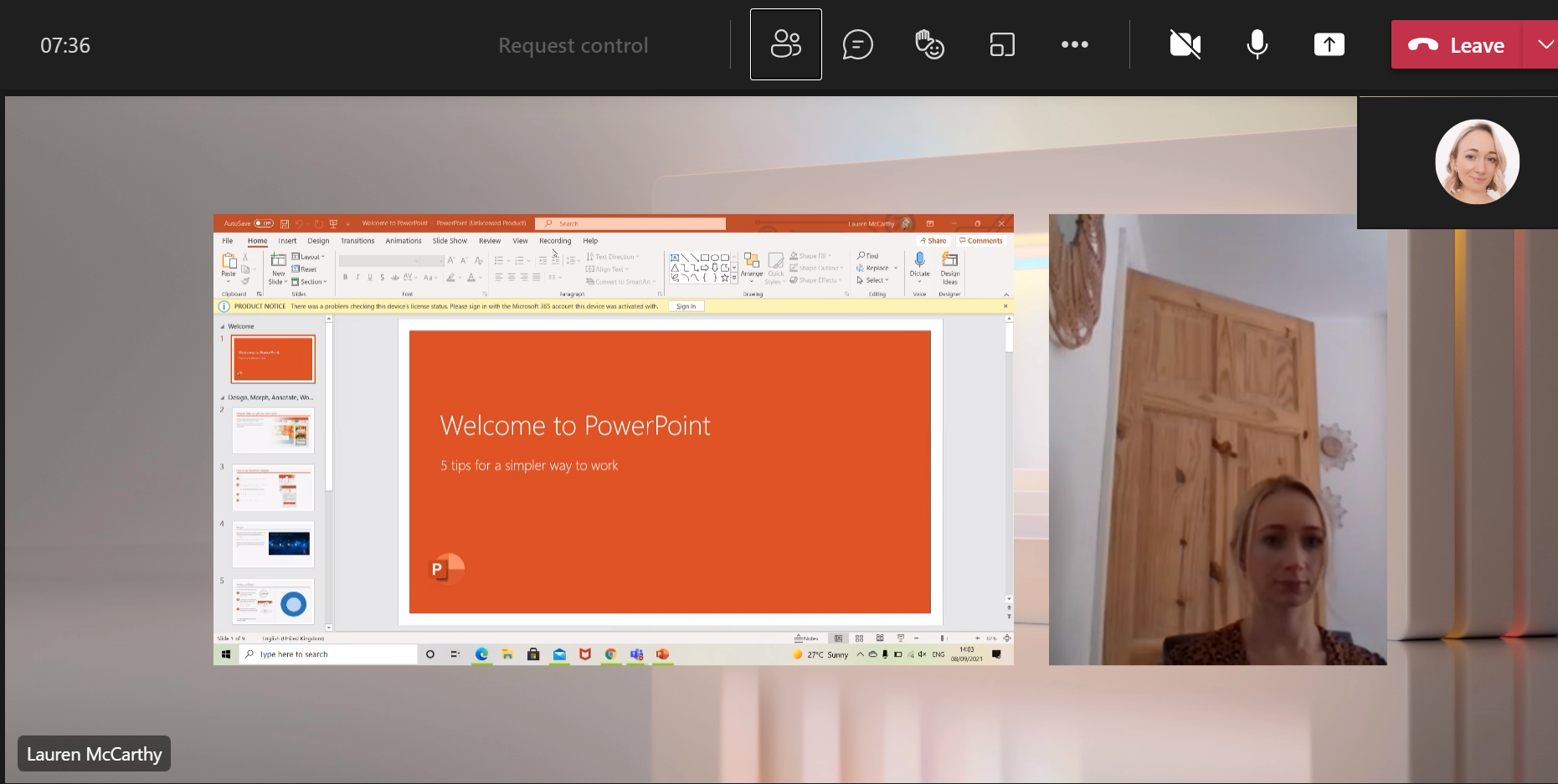Open the File tab in PowerPoint

tap(228, 241)
